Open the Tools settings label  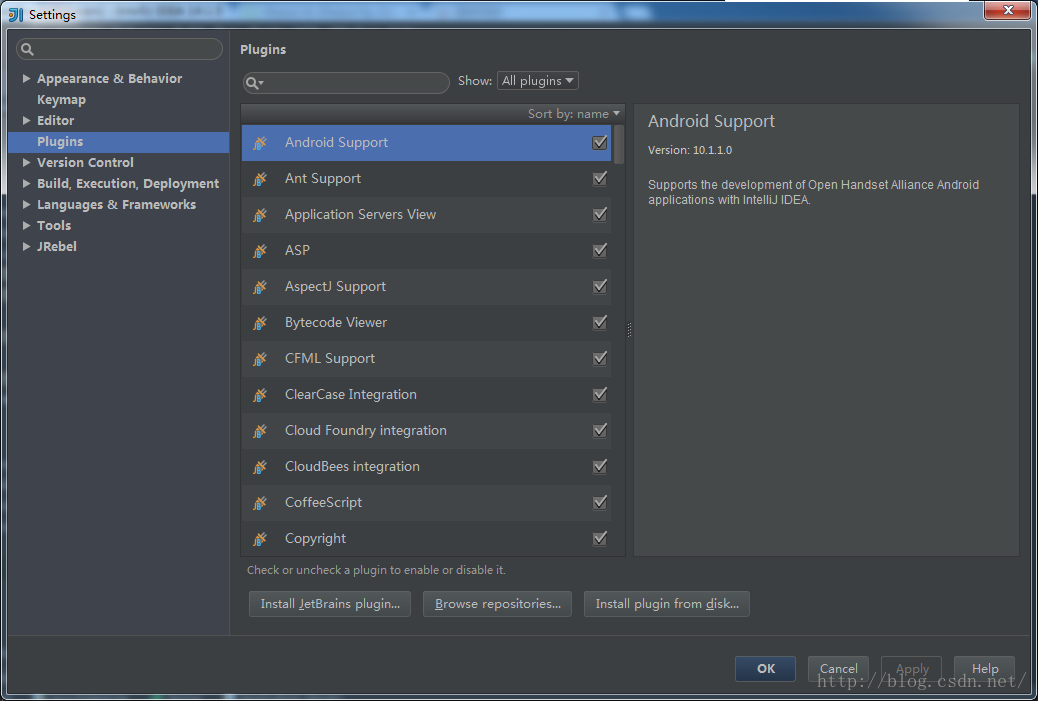point(54,225)
